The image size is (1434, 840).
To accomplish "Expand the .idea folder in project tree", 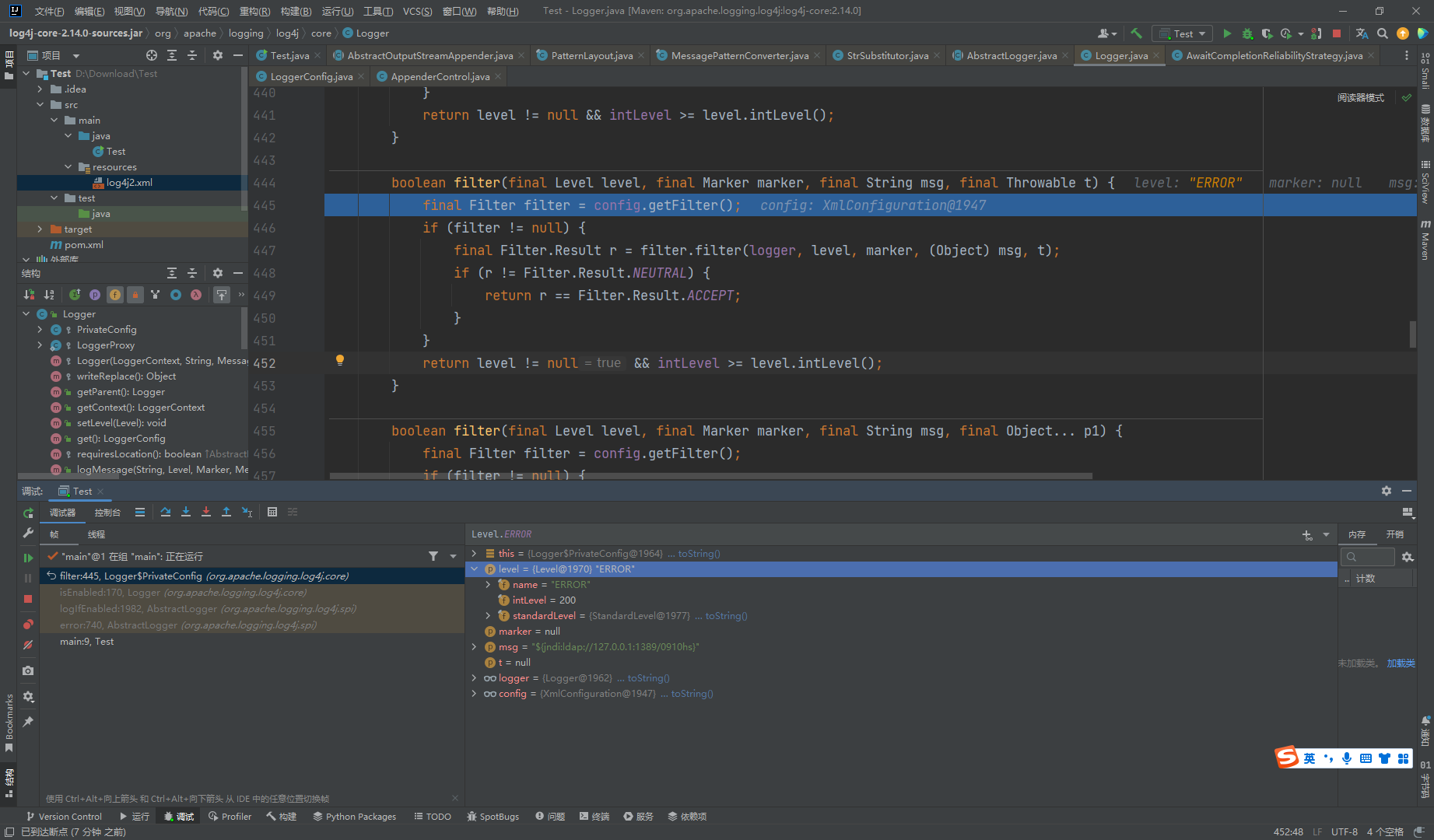I will tap(40, 89).
